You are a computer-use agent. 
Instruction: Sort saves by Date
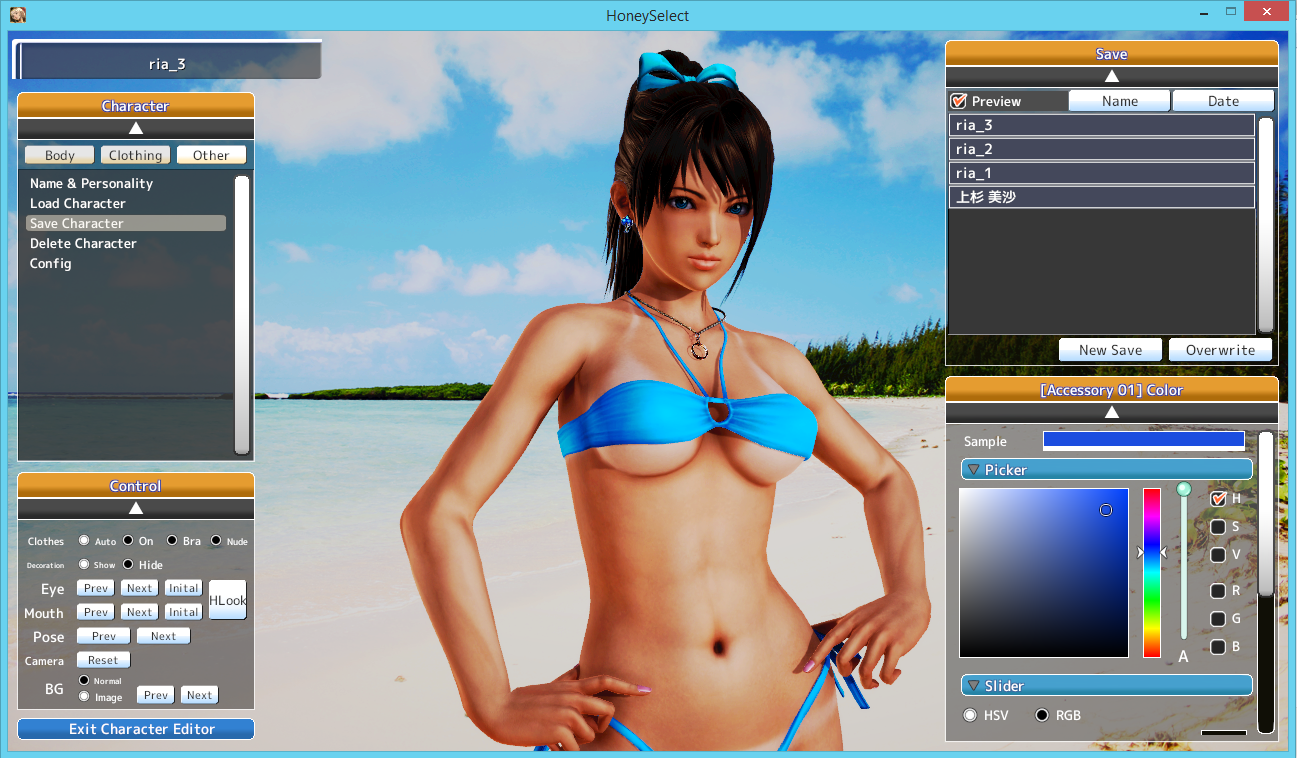[1223, 101]
